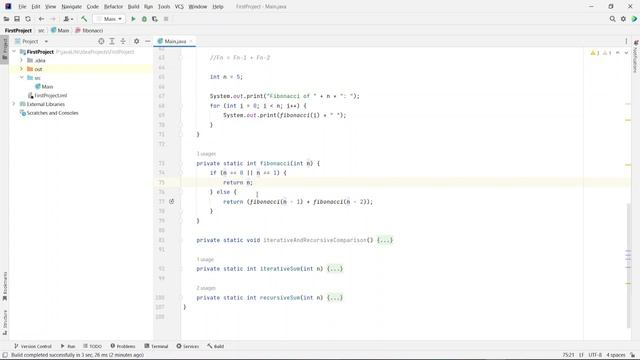
Task: Expand folded iterativeSum method body
Action: 335,269
